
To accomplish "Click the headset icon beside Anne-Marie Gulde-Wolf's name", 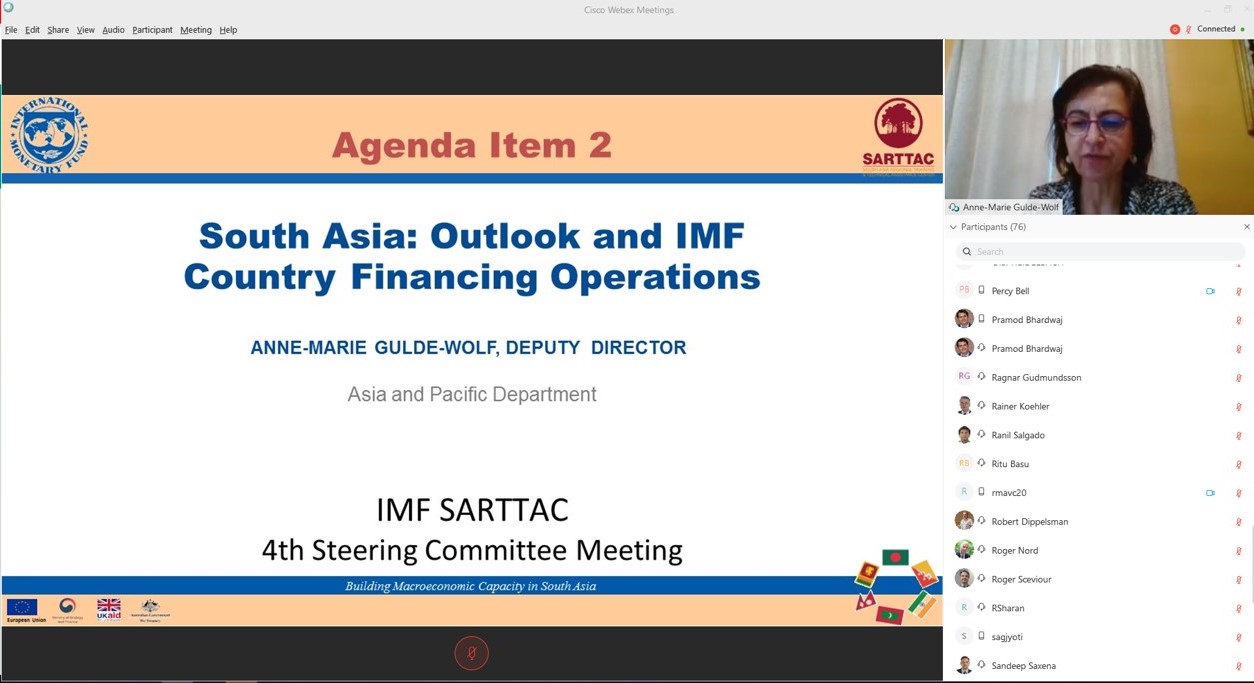I will 954,208.
